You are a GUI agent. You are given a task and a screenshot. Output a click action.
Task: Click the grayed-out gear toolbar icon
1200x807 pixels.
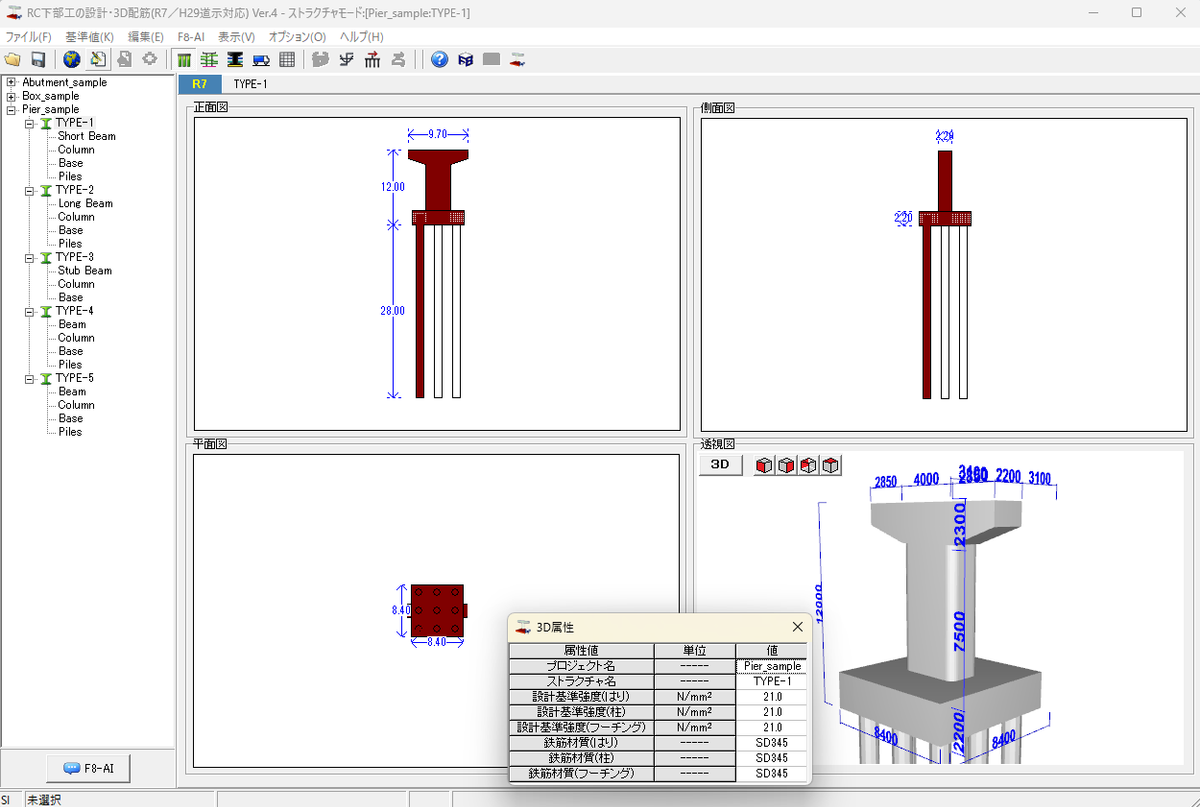(149, 60)
